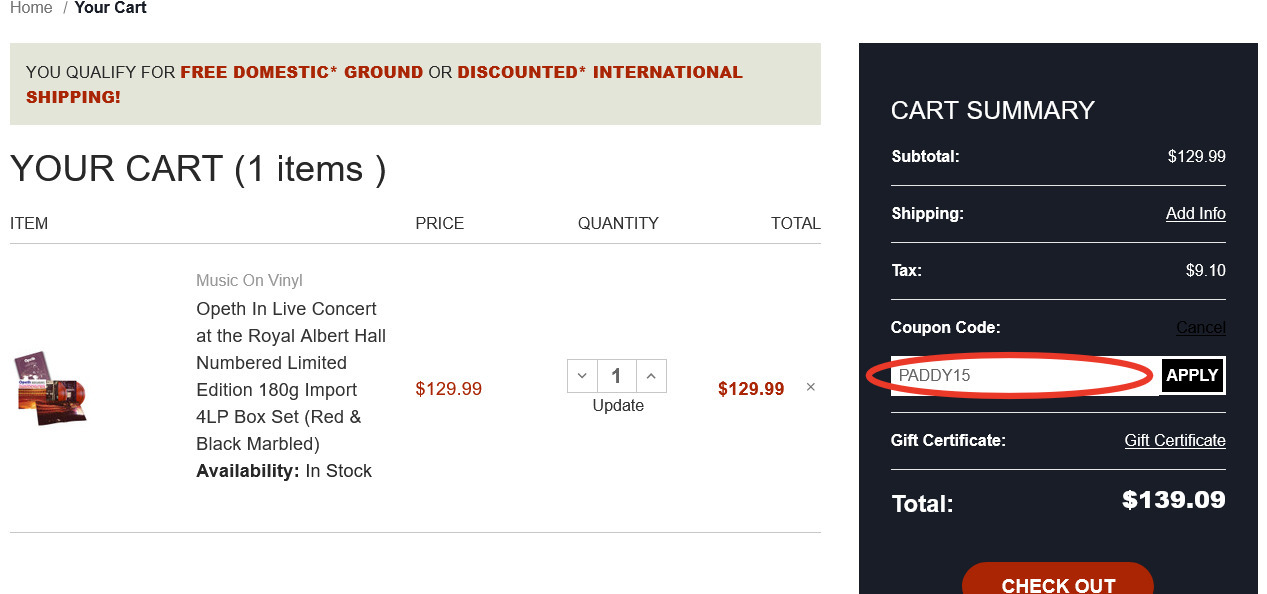Select the item price of $129.99
This screenshot has width=1267, height=594.
click(x=448, y=389)
